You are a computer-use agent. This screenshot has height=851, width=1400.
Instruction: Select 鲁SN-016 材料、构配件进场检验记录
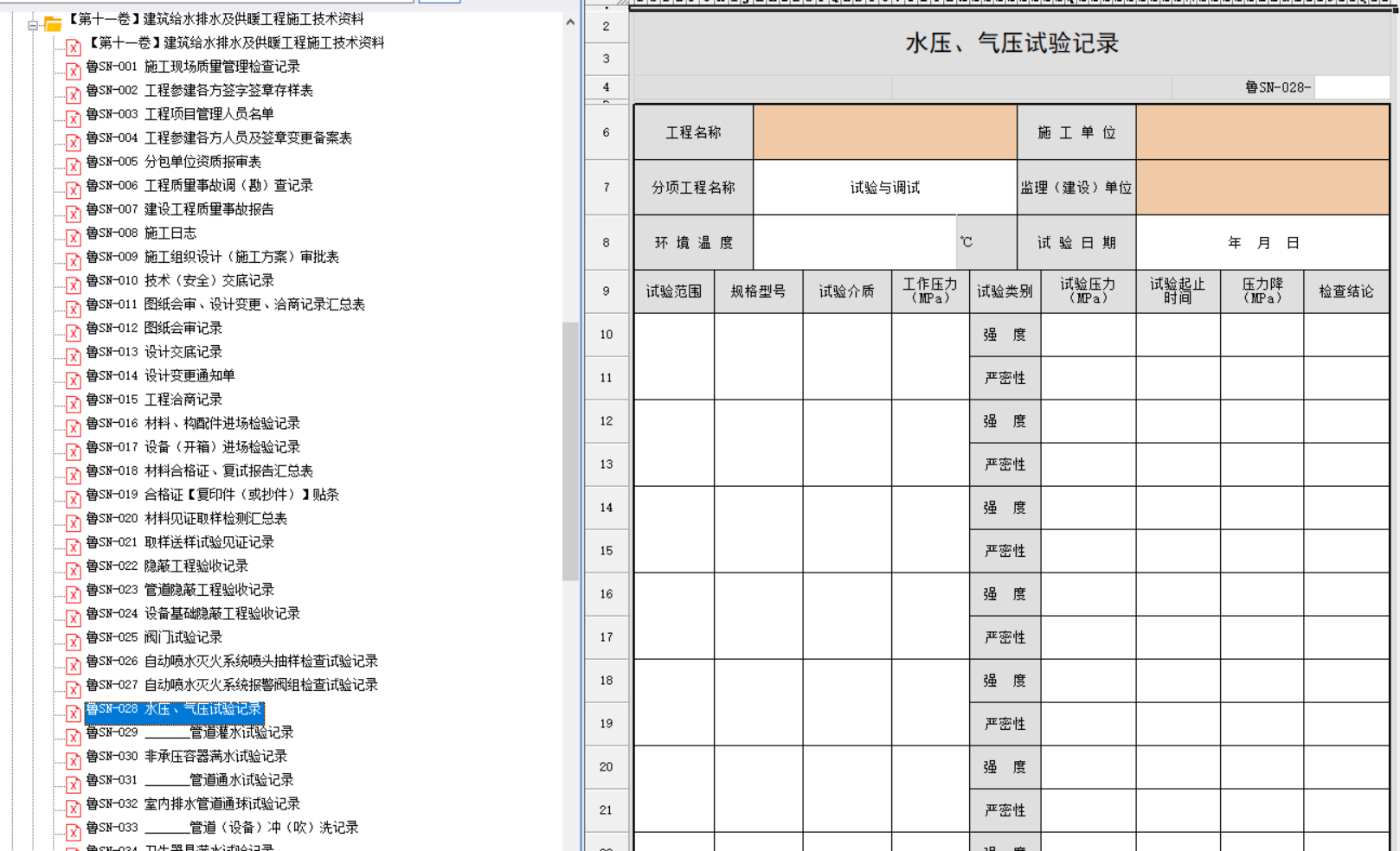192,423
